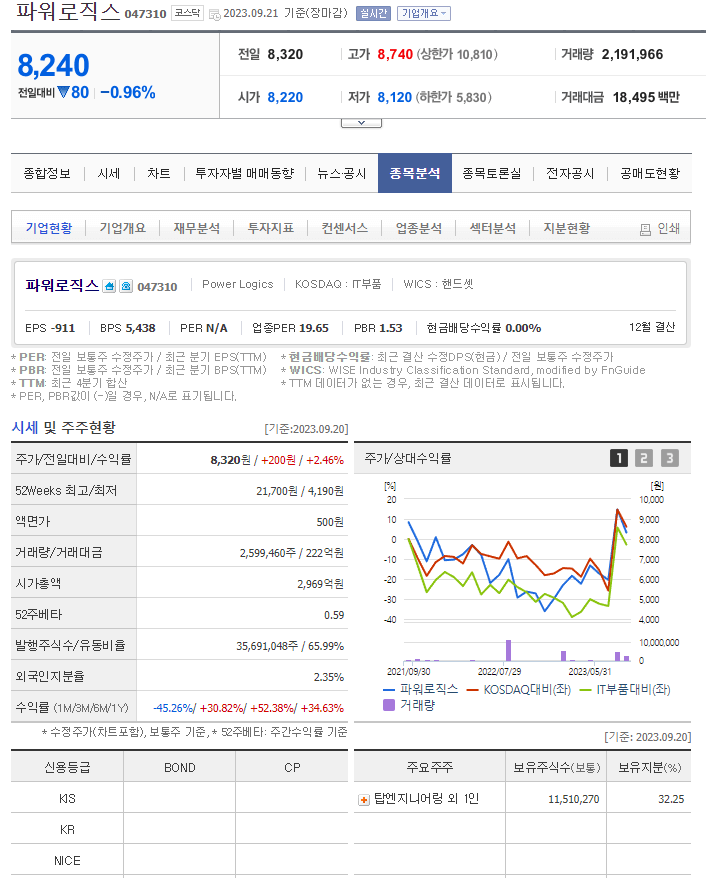Click the 52Weeks 최고/최저 row label
Image resolution: width=706 pixels, height=878 pixels.
coord(66,491)
